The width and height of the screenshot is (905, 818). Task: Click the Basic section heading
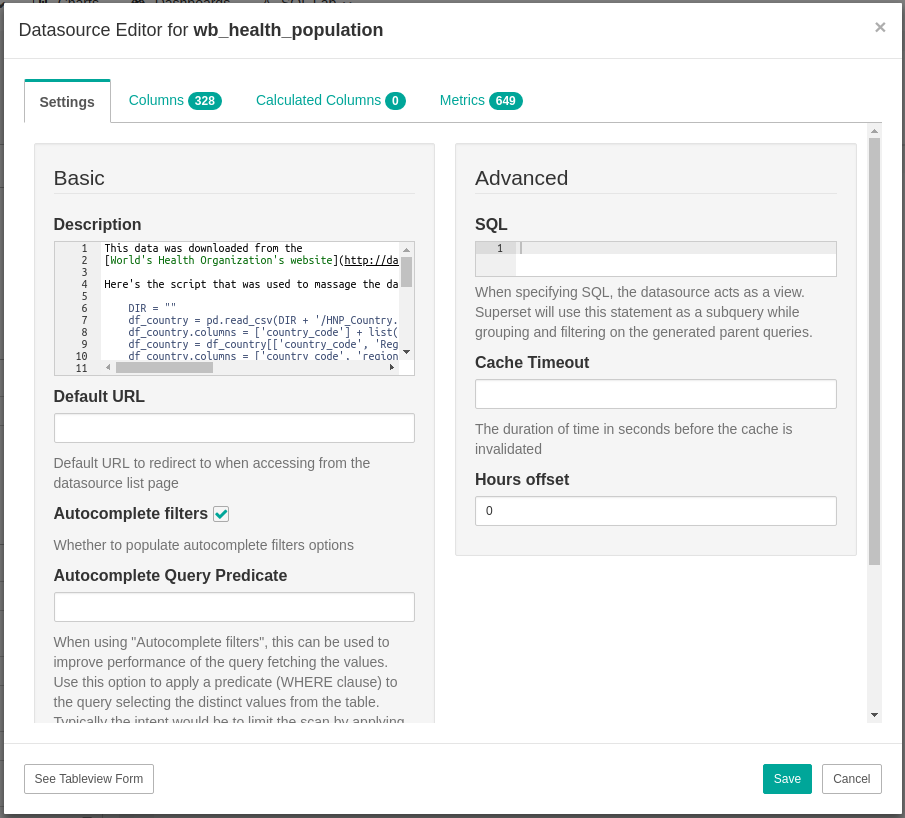point(79,178)
